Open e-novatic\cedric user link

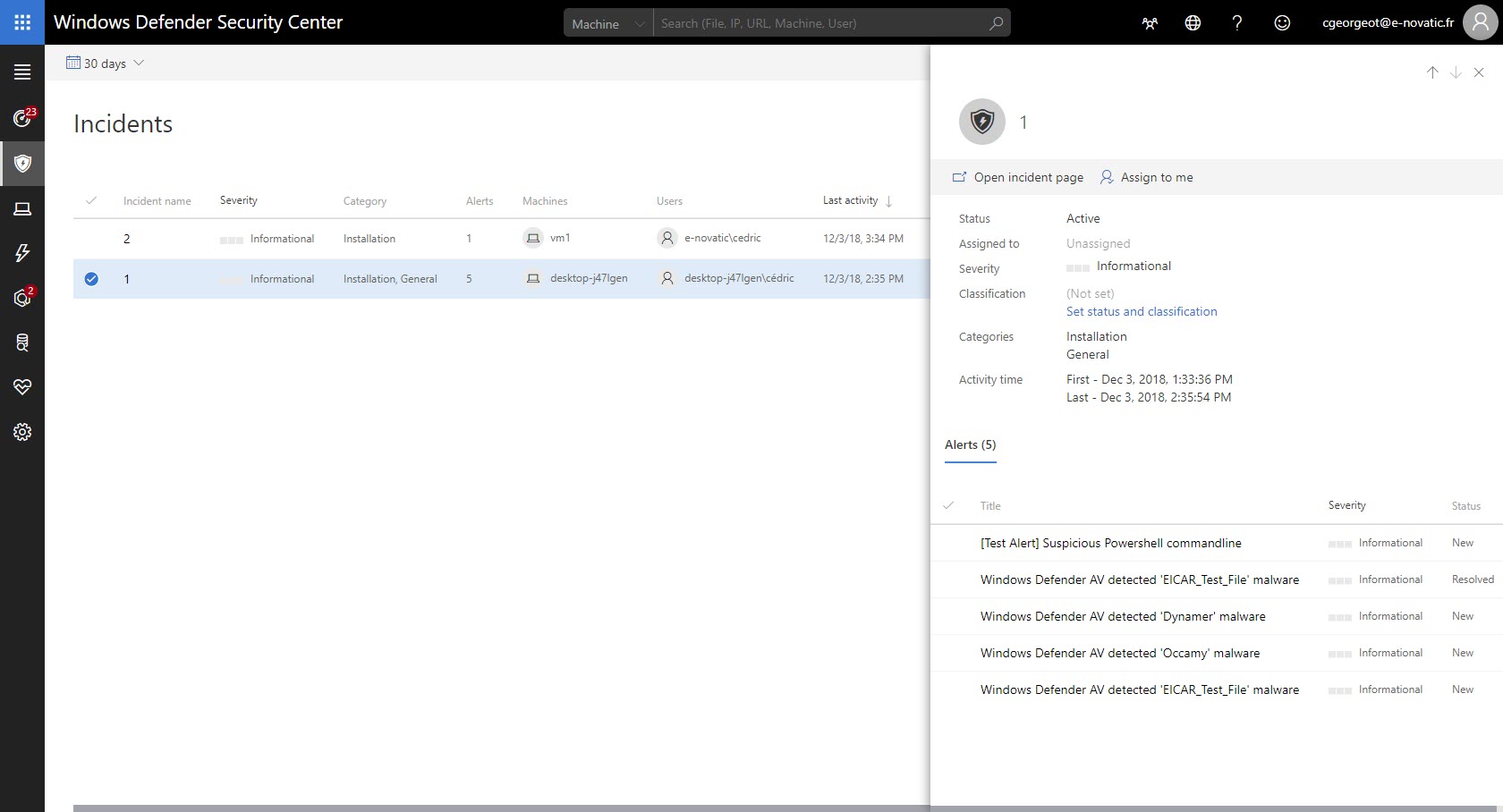point(723,238)
